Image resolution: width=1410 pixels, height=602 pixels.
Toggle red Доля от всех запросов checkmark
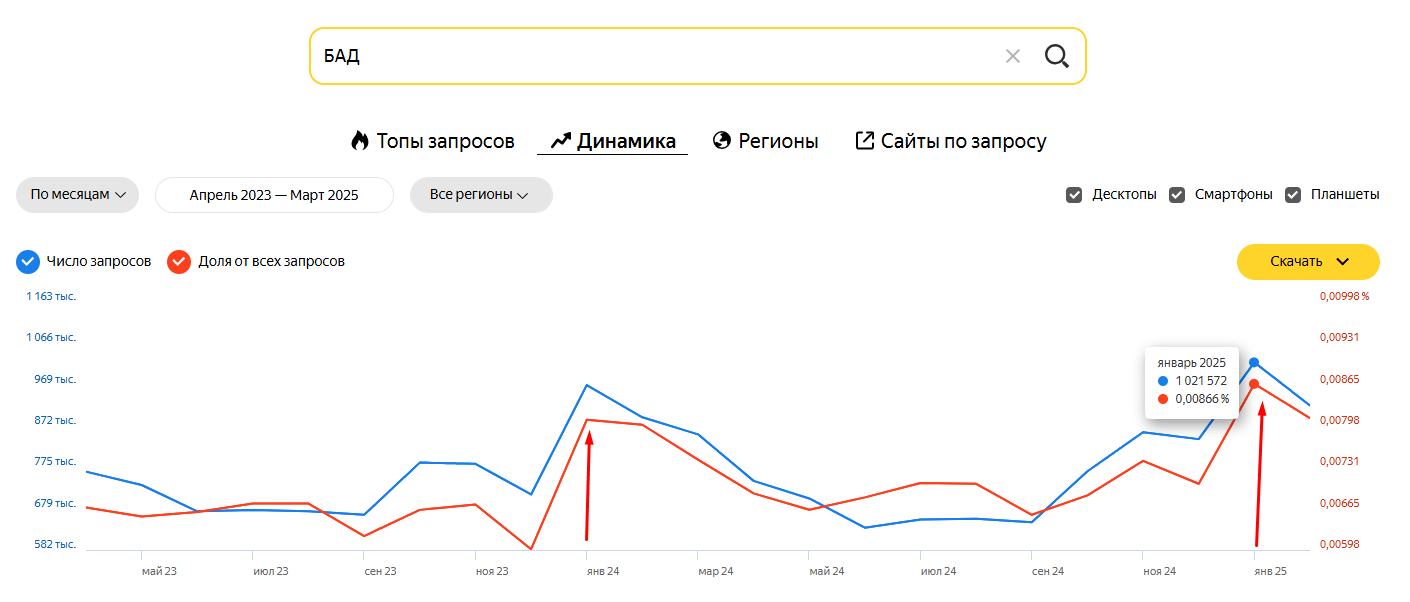[x=180, y=262]
